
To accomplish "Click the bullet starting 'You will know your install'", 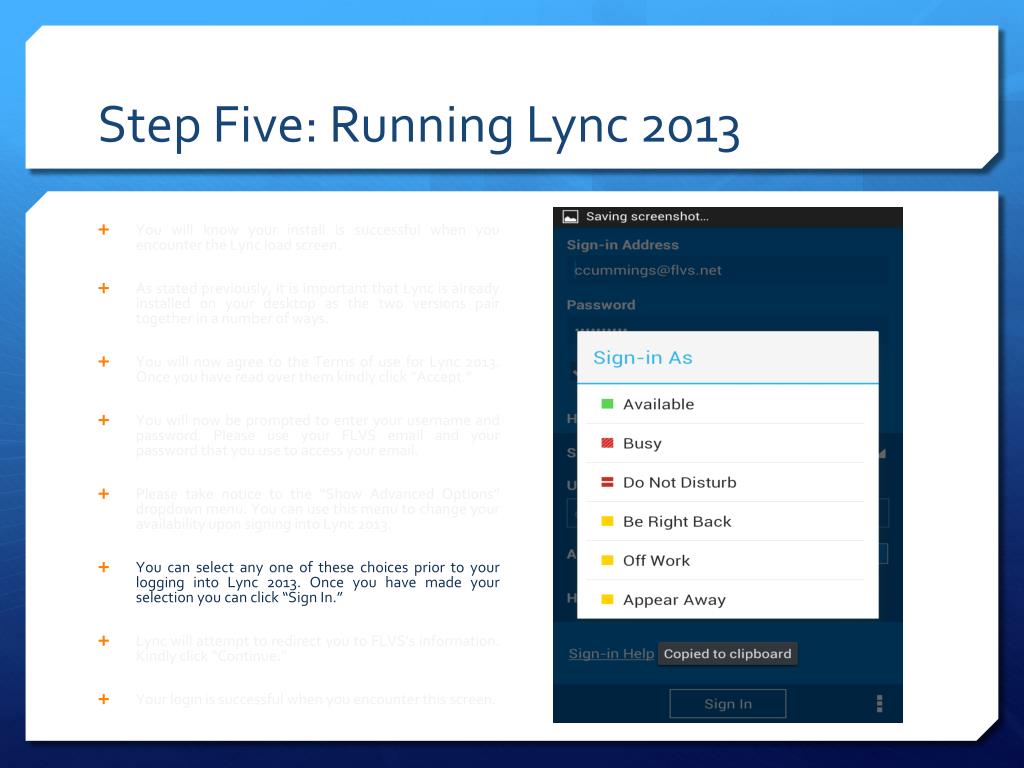I will tap(317, 237).
